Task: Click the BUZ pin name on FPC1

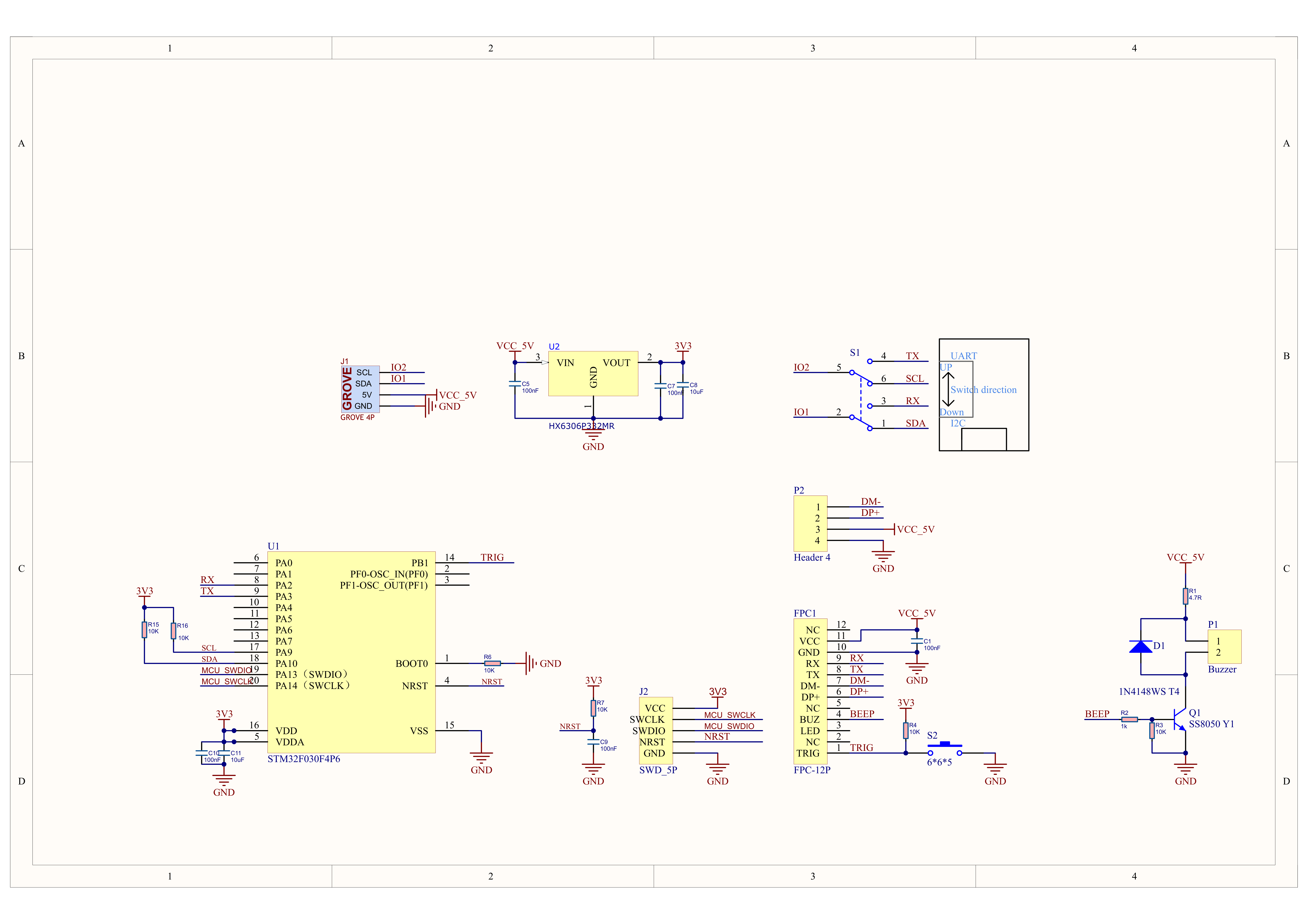Action: tap(809, 719)
